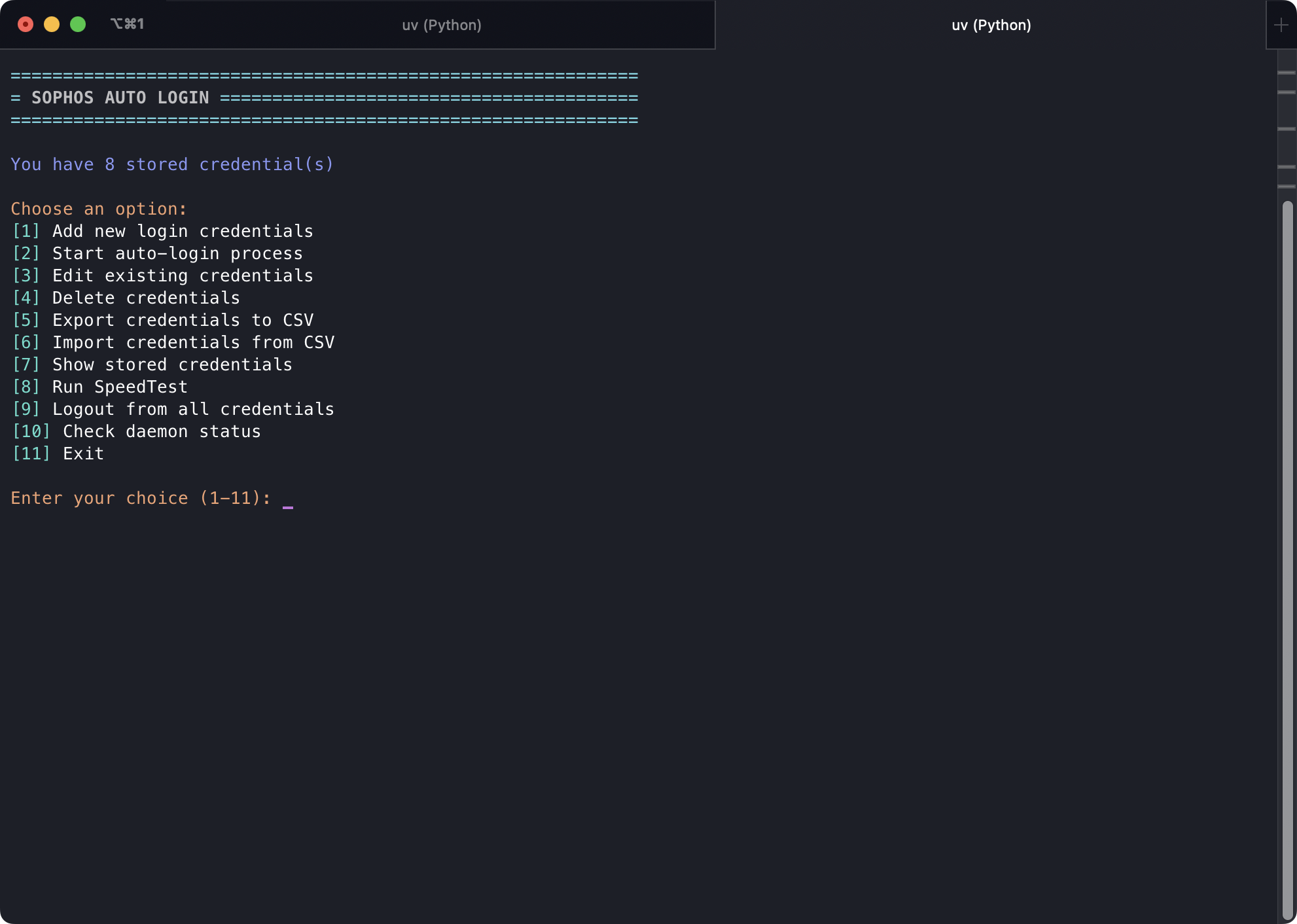Select option [5] Export credentials to CSV
The height and width of the screenshot is (924, 1297).
point(162,320)
